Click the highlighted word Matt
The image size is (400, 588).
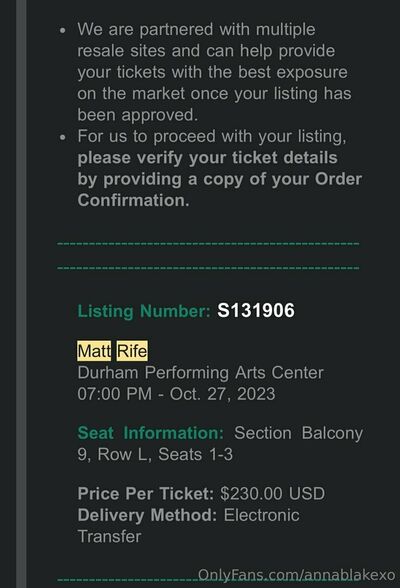click(94, 351)
